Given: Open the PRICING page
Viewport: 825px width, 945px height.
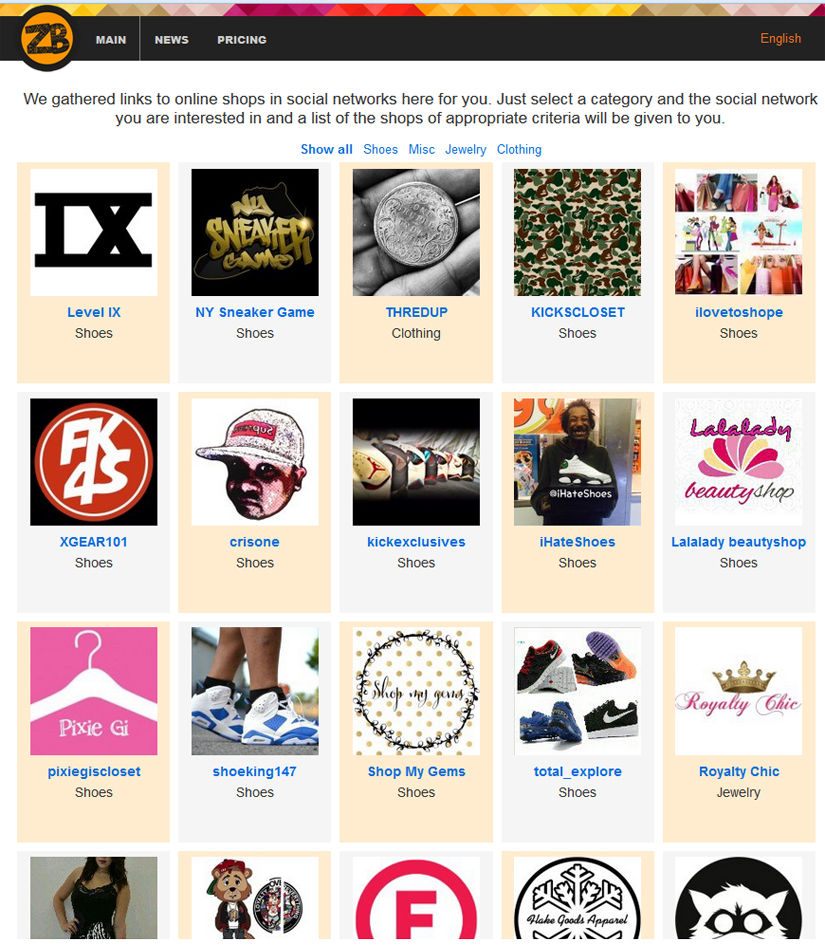Looking at the screenshot, I should point(242,40).
